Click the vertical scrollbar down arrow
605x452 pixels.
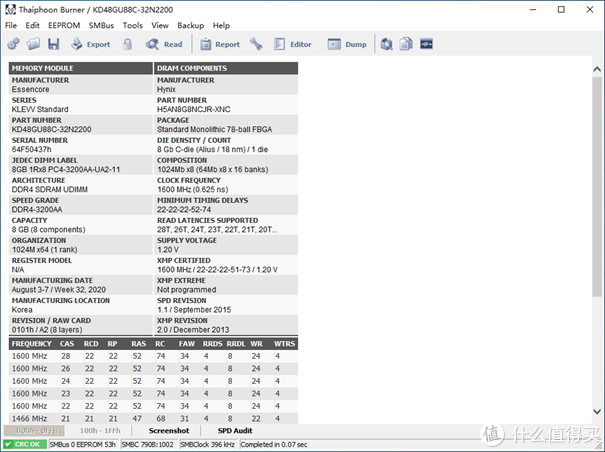pos(597,411)
